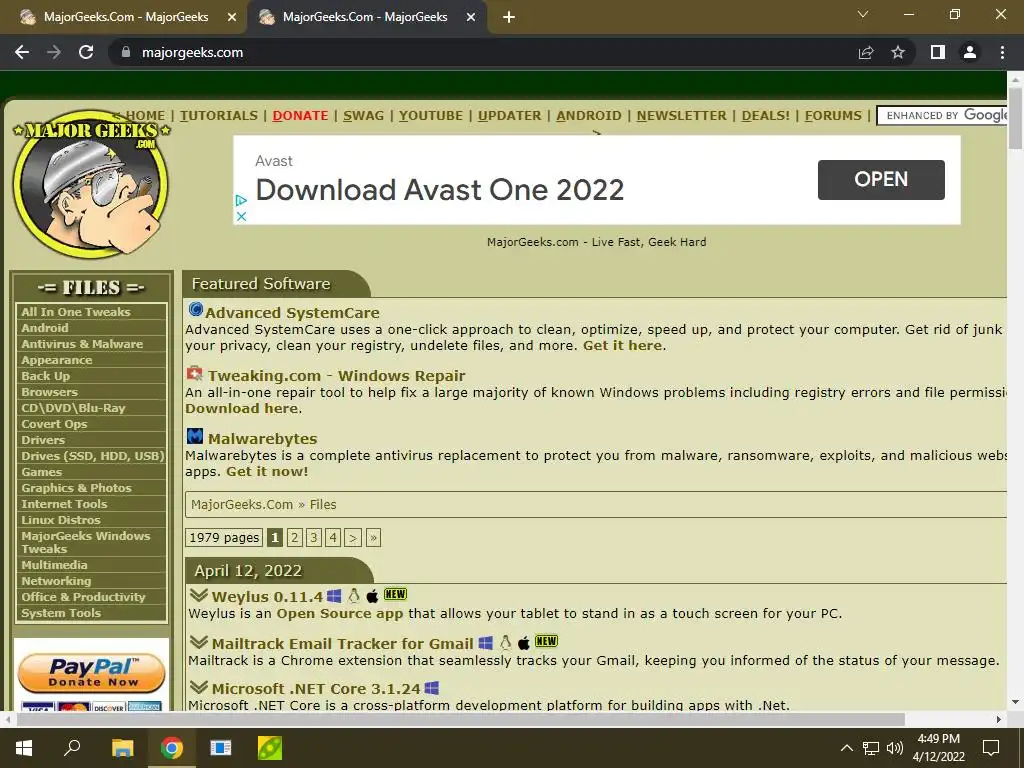Open the YOUTUBE navigation link
The image size is (1024, 768).
431,116
